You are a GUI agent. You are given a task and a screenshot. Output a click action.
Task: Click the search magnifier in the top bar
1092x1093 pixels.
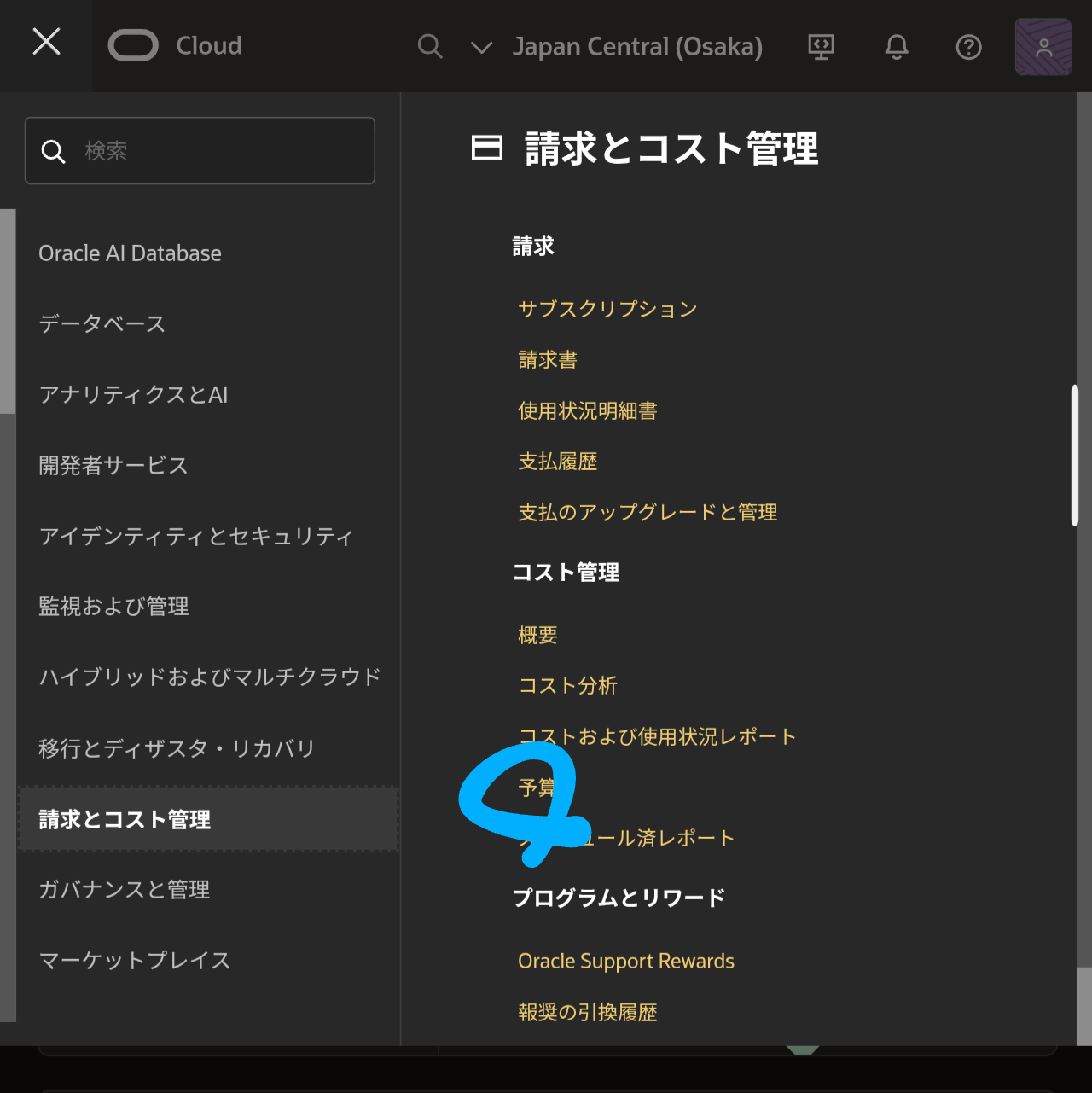tap(430, 47)
